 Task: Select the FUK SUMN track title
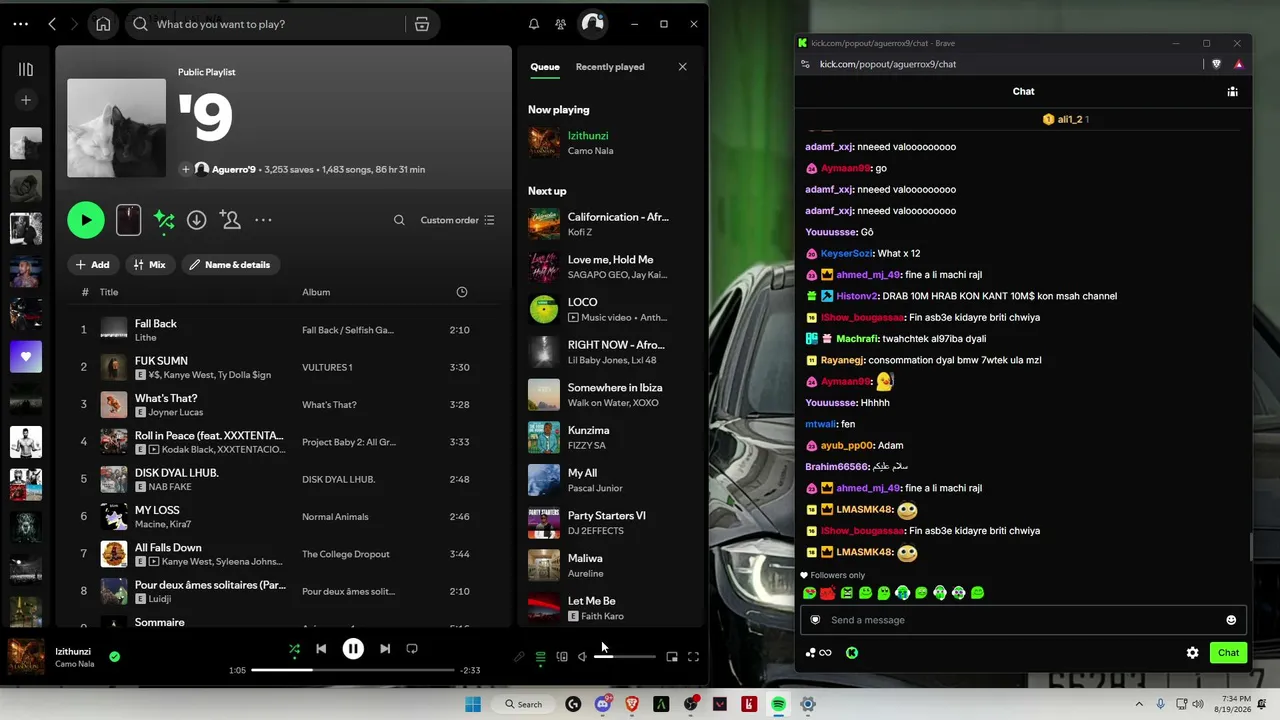tap(161, 361)
